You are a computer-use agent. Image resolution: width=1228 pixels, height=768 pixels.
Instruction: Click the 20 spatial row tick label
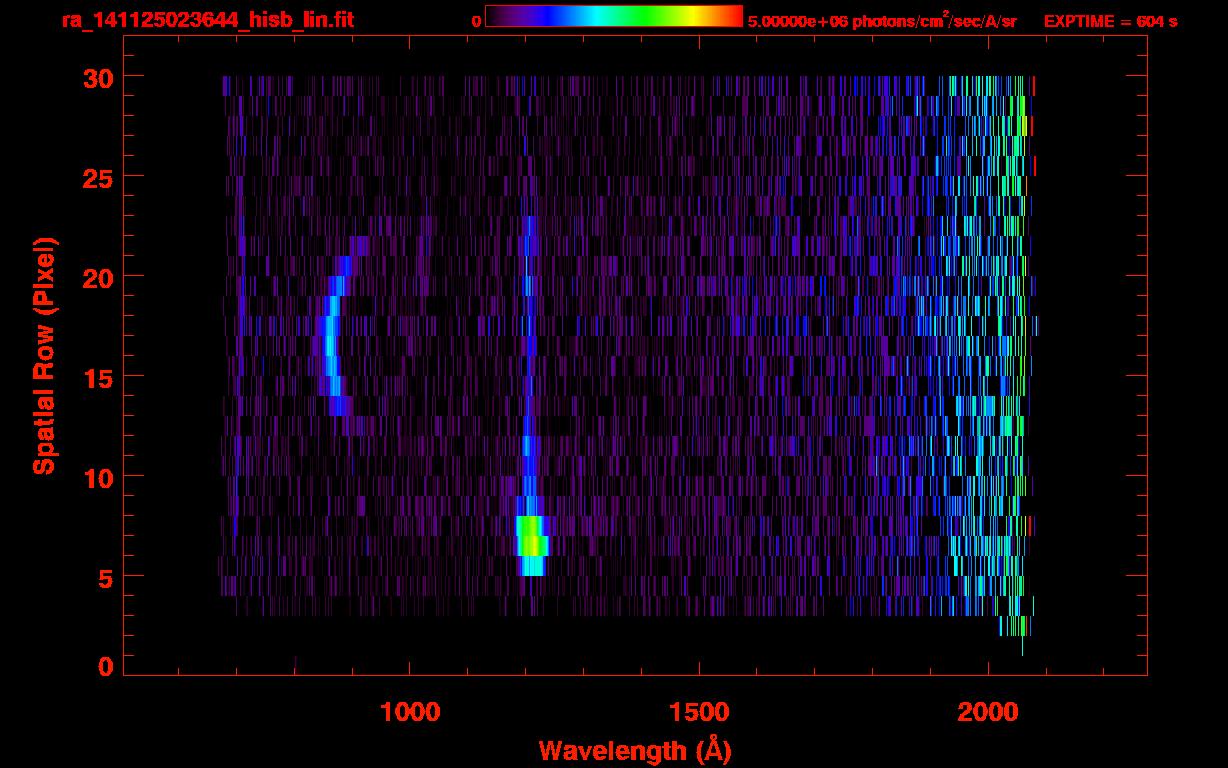99,277
